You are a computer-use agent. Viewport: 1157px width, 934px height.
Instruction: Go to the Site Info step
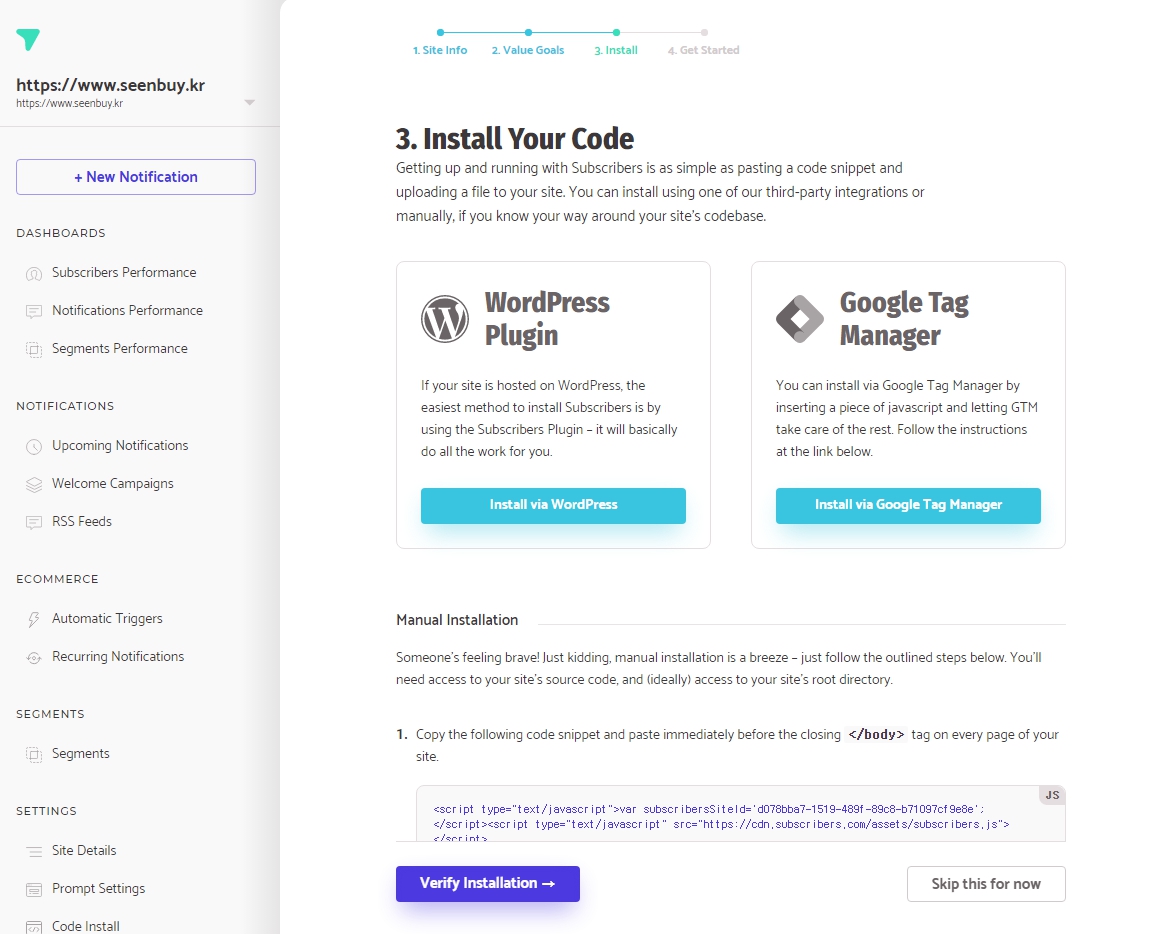pyautogui.click(x=440, y=50)
